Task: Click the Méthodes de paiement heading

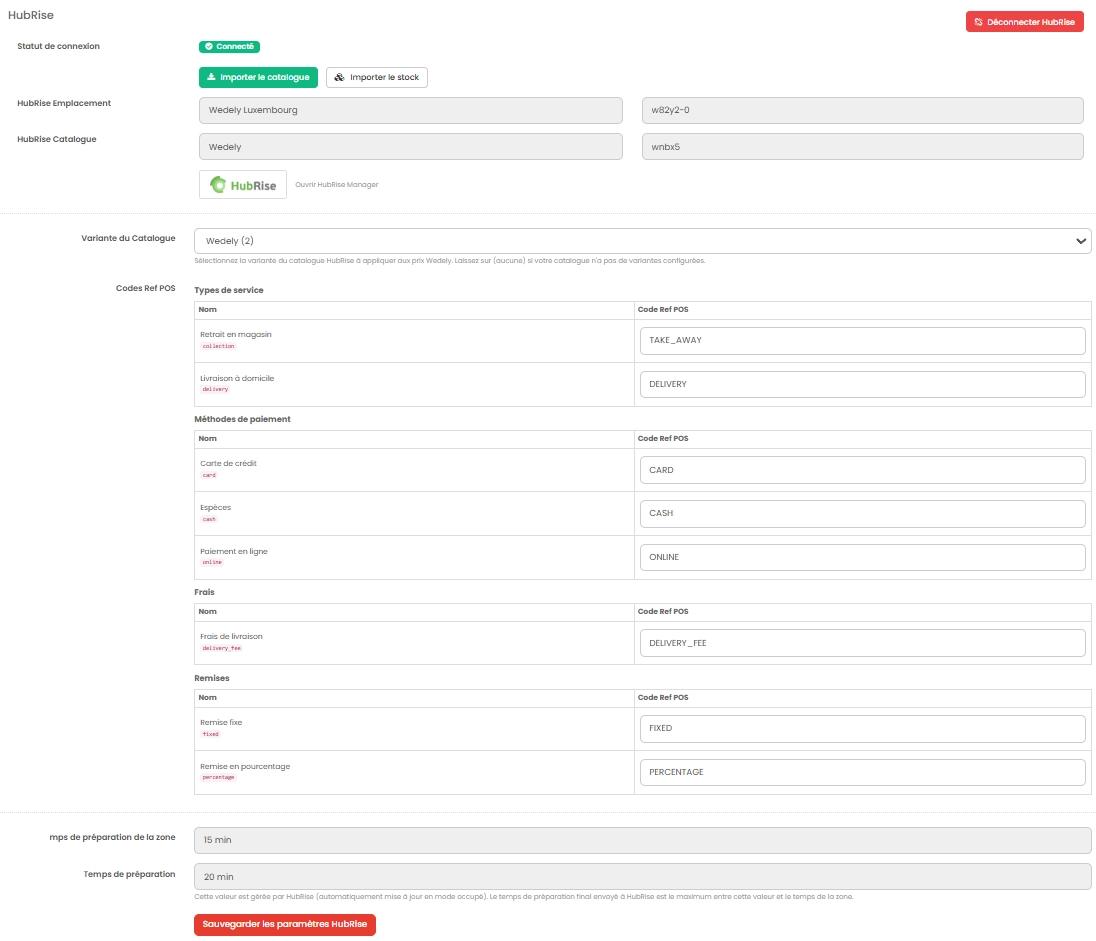Action: pos(242,419)
